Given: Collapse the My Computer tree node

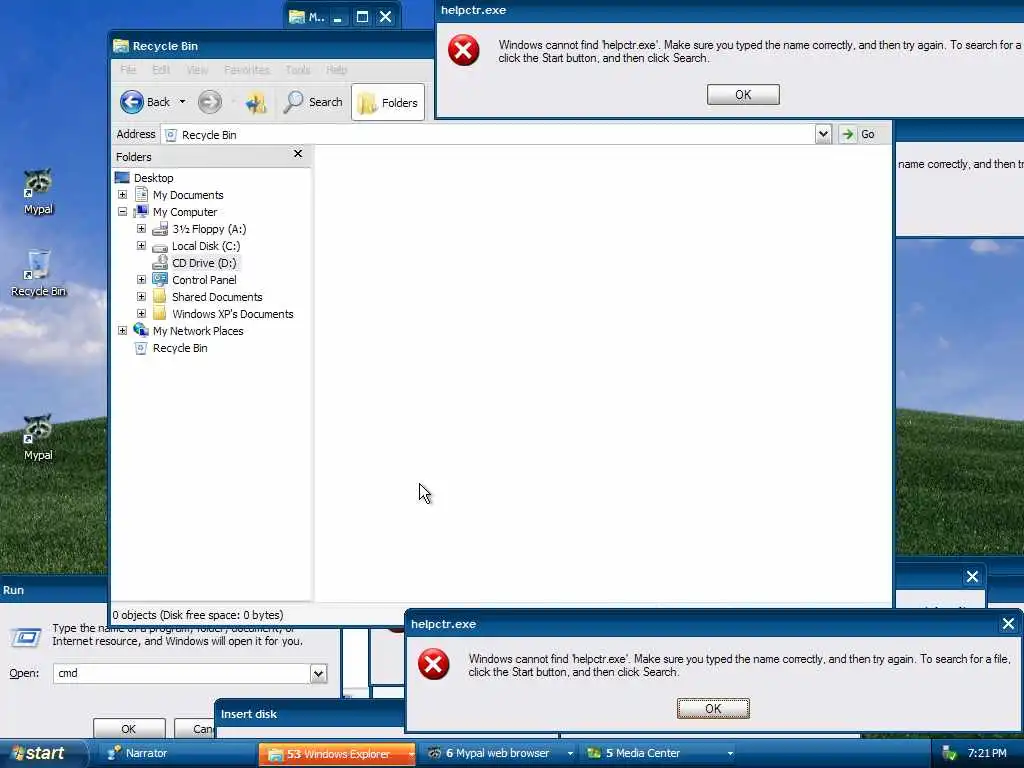Looking at the screenshot, I should tap(122, 212).
